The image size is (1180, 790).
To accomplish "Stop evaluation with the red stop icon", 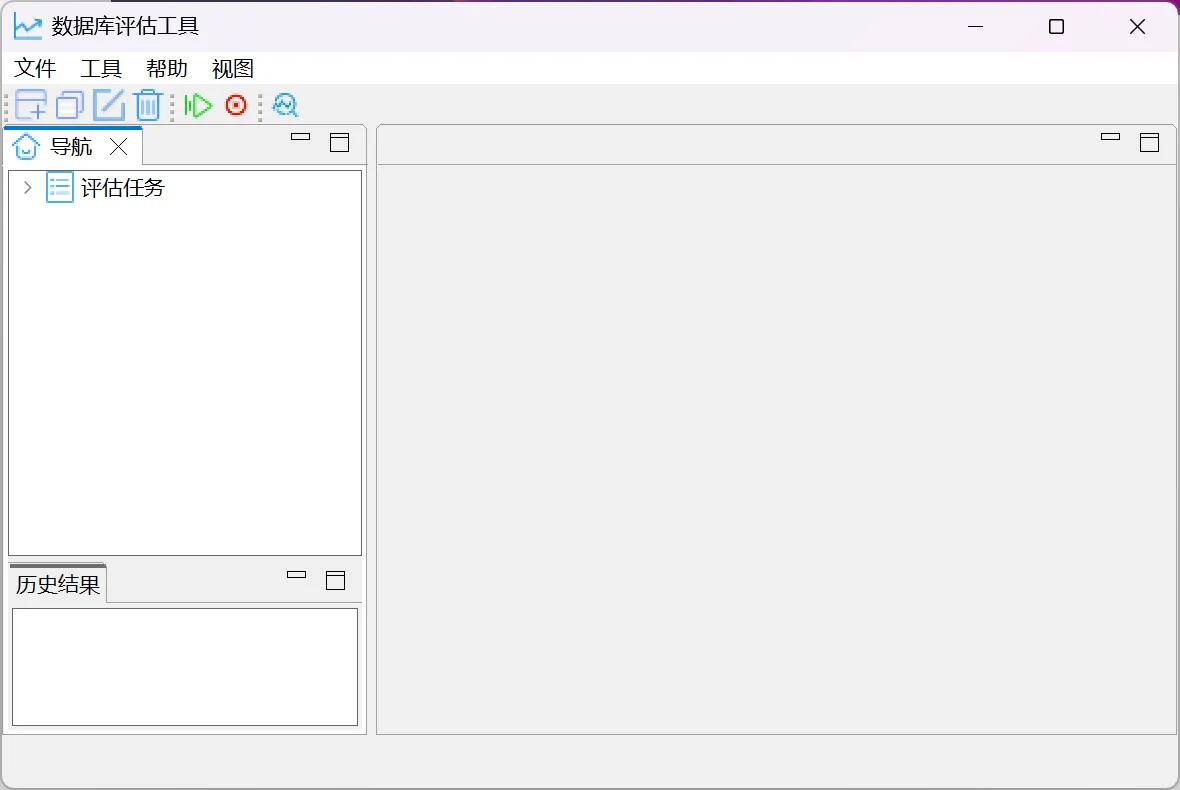I will click(x=236, y=105).
